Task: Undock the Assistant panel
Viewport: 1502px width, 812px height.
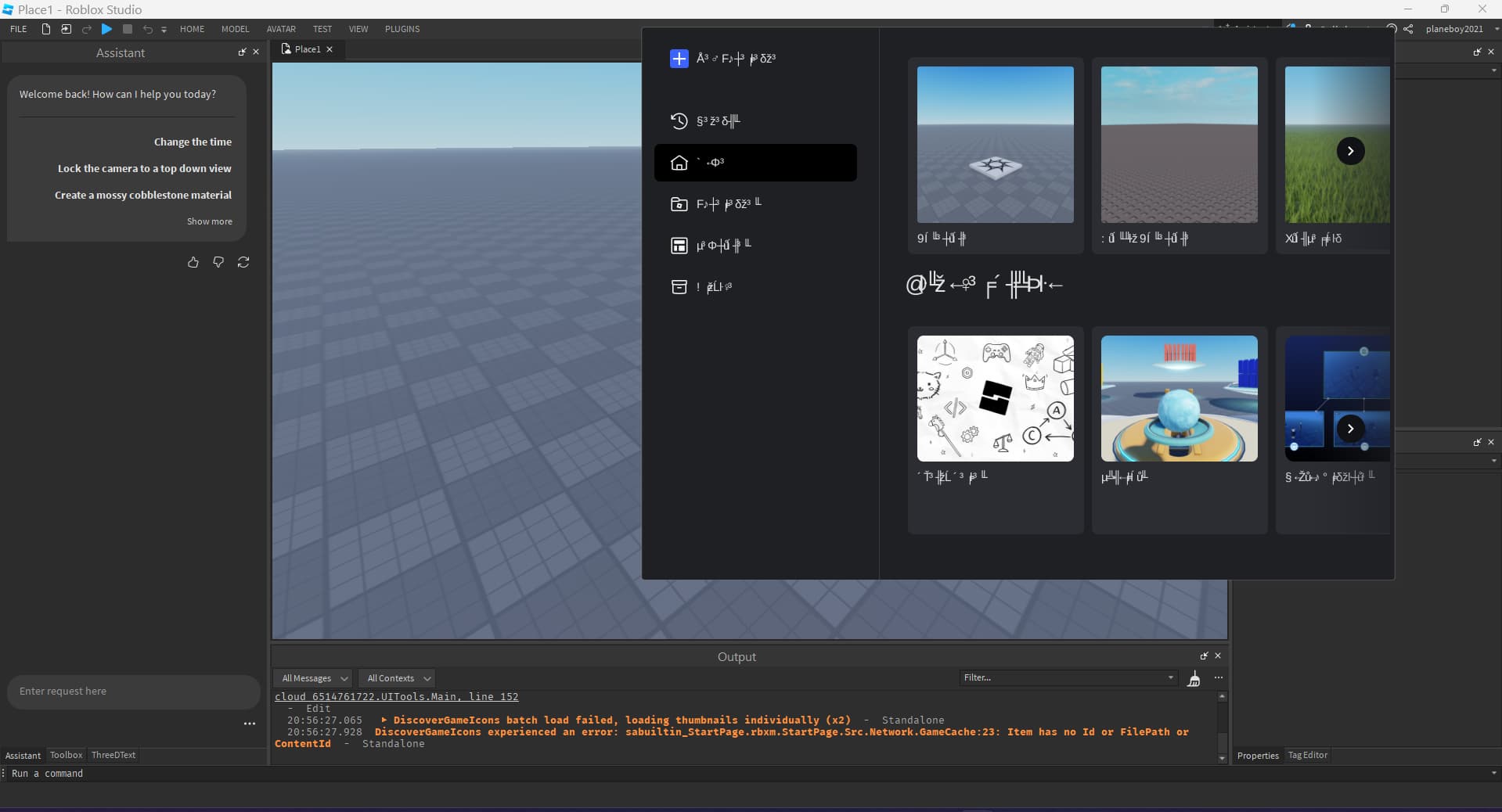Action: click(242, 52)
